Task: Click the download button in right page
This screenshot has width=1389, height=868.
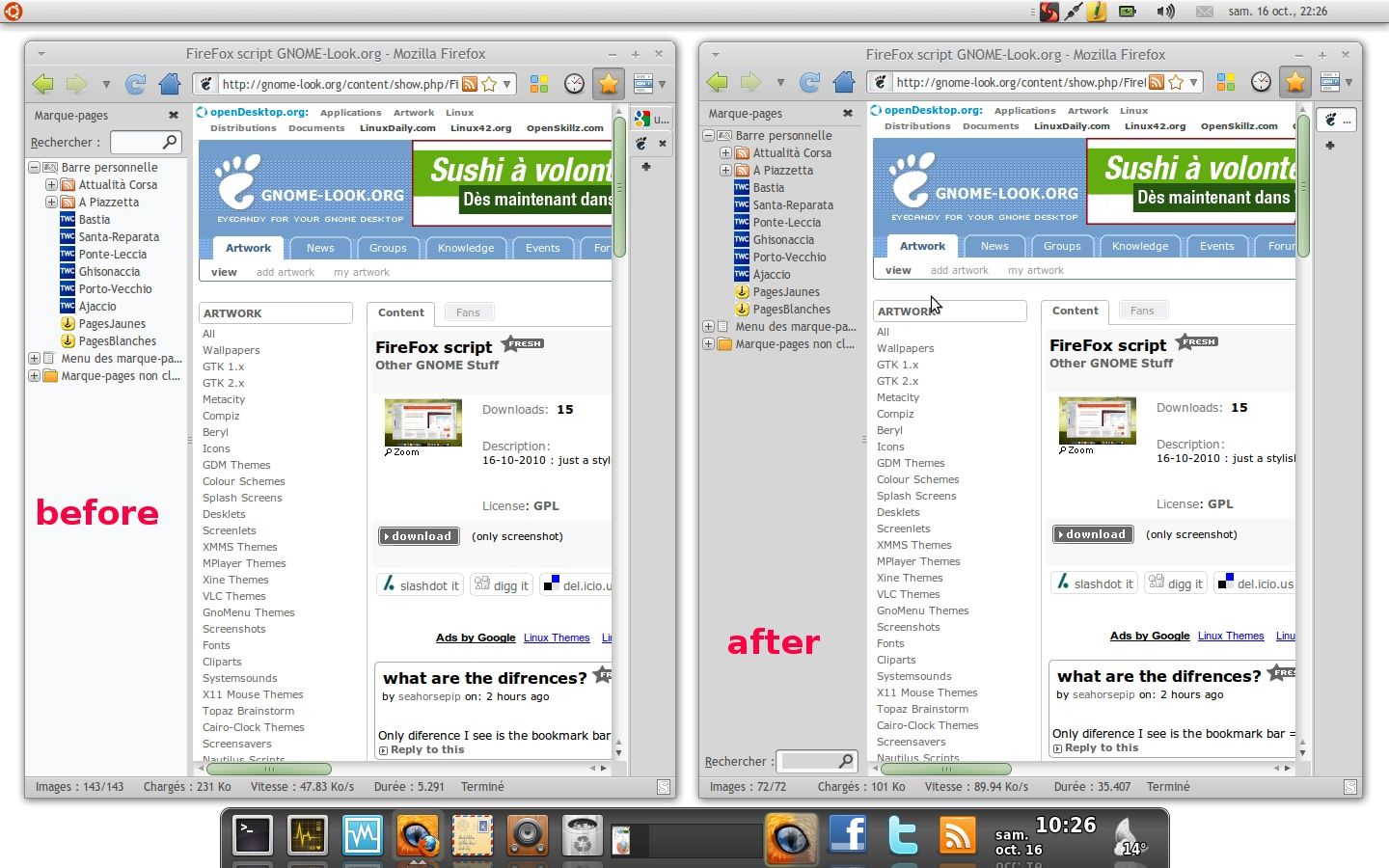Action: (1093, 534)
